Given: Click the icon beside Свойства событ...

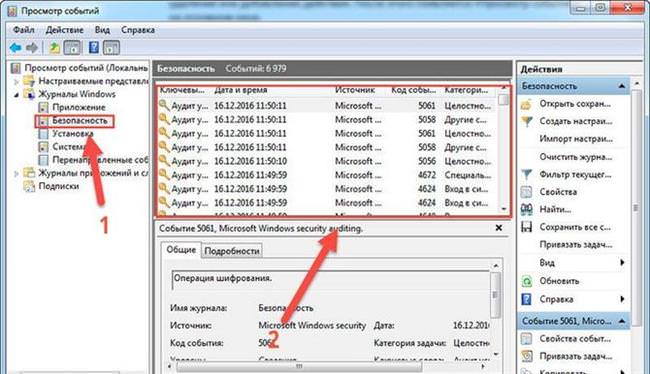Looking at the screenshot, I should [x=526, y=339].
